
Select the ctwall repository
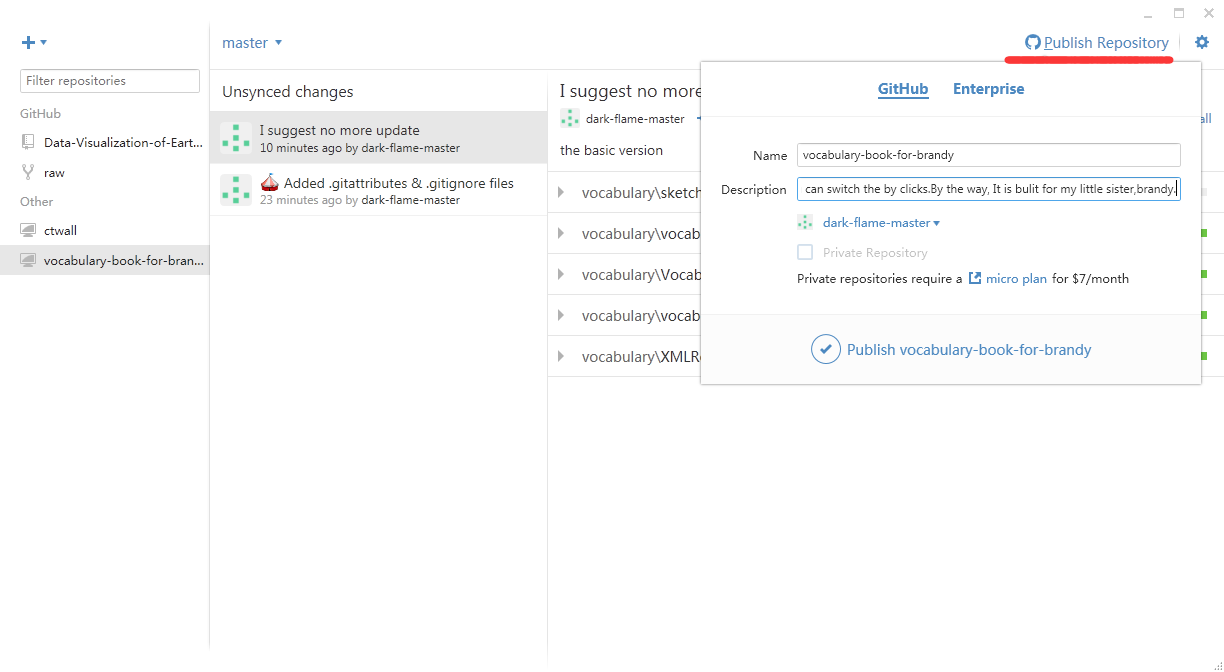pos(105,230)
